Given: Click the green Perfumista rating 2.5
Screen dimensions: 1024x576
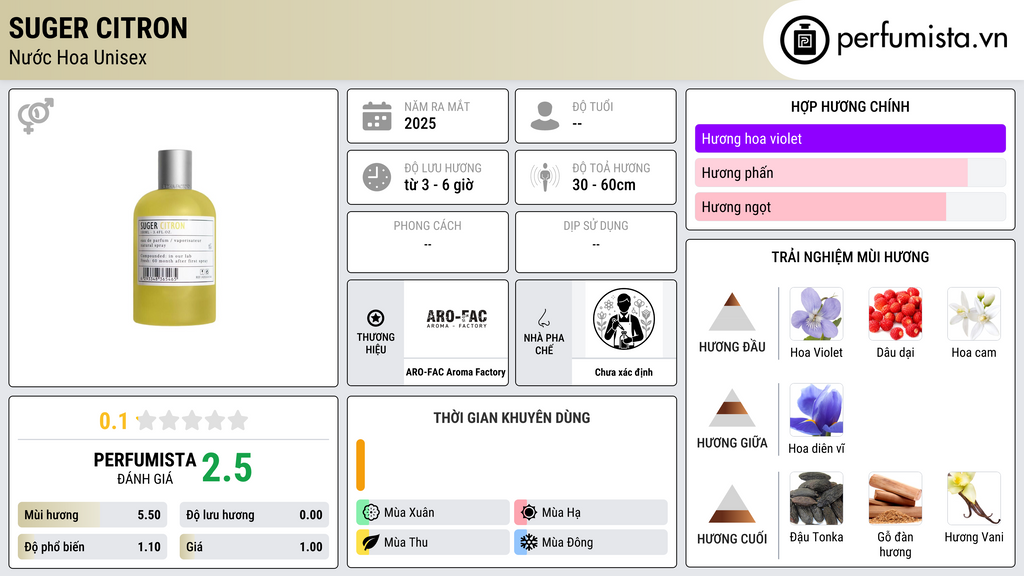Looking at the screenshot, I should point(227,468).
